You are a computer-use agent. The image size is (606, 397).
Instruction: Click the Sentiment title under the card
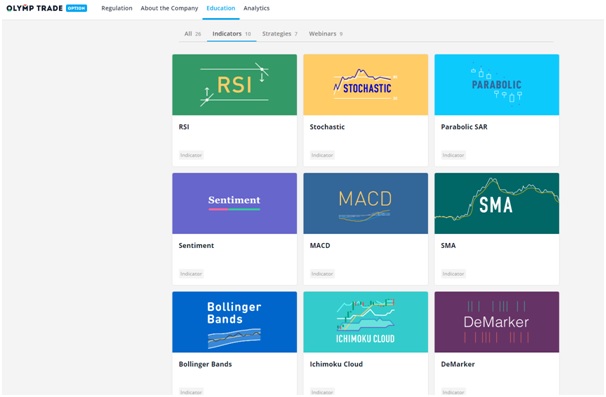[x=196, y=245]
